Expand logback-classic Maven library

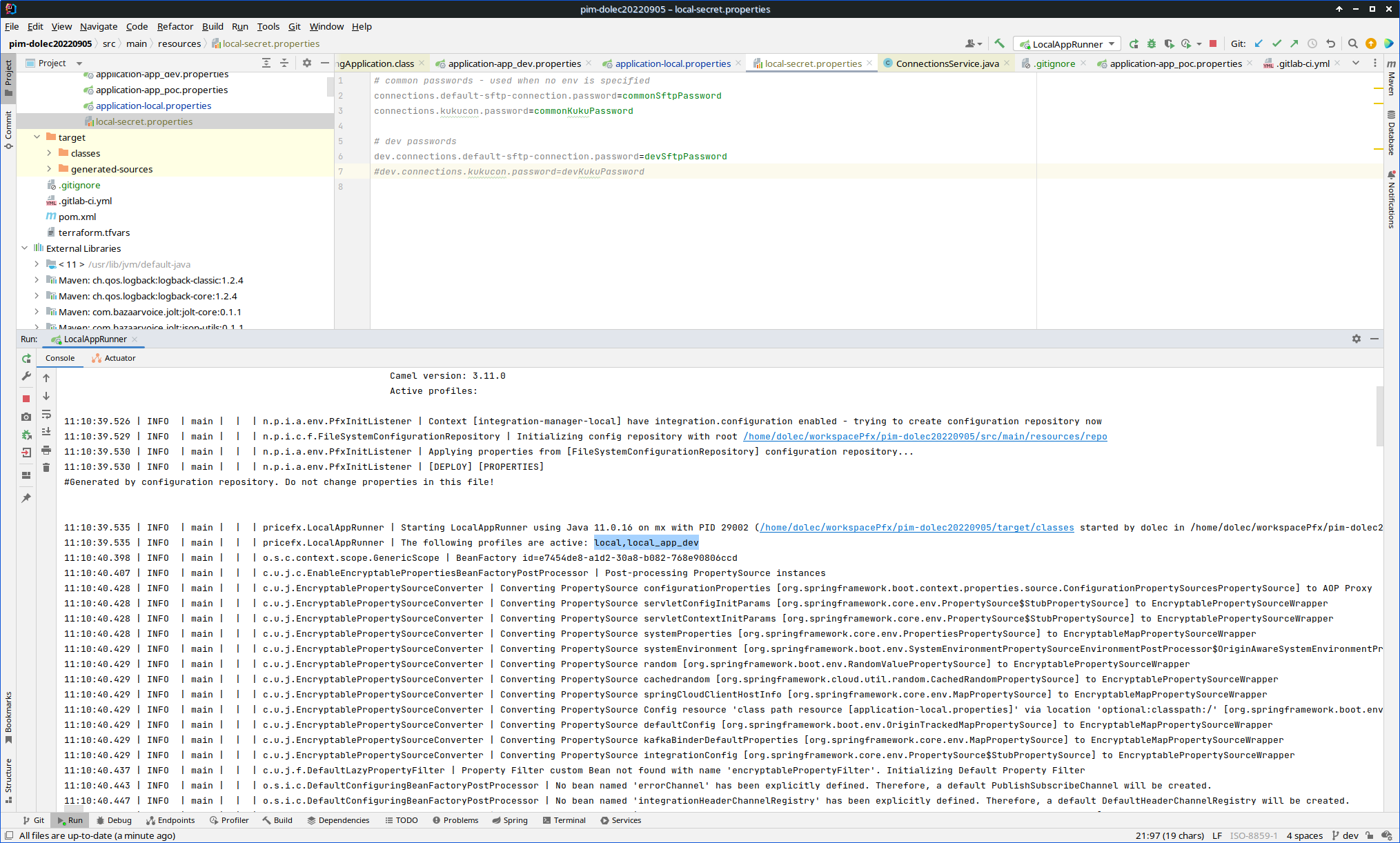[37, 280]
